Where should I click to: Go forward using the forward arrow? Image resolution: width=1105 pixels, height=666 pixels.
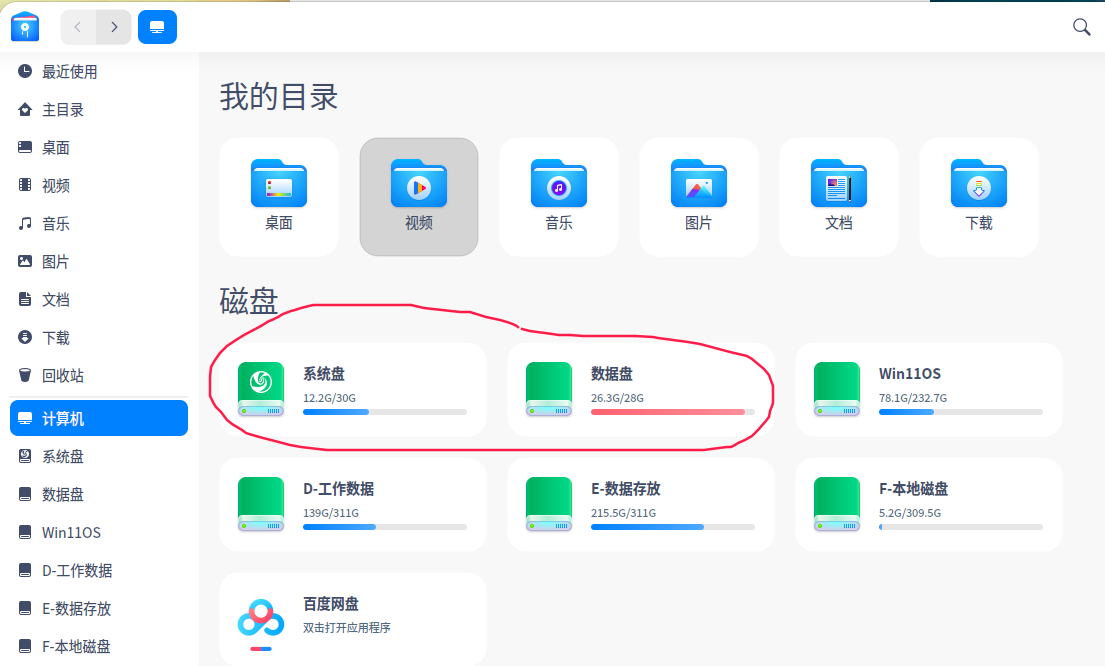click(114, 27)
